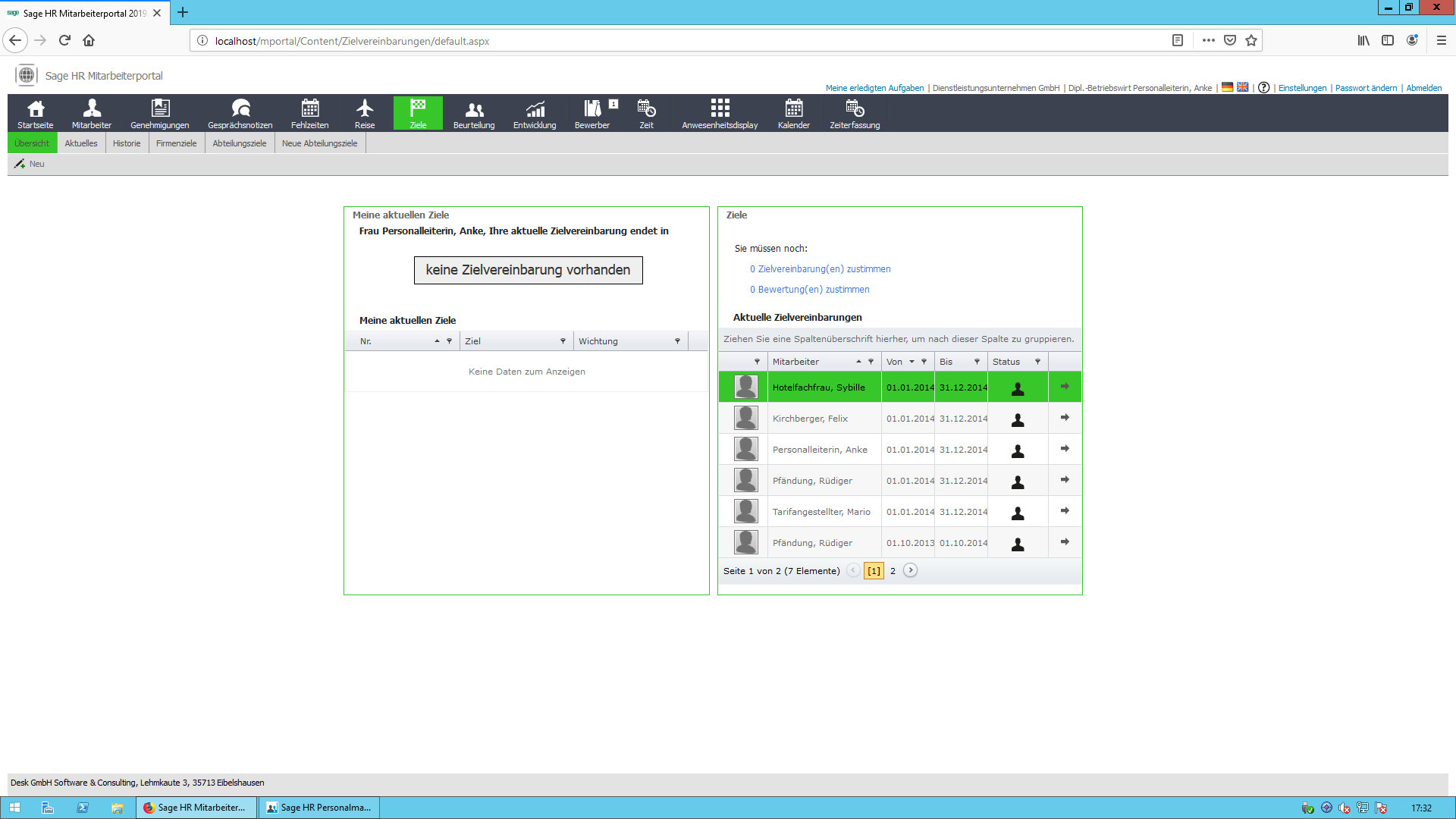The height and width of the screenshot is (819, 1456).
Task: Switch language to German flag
Action: click(x=1227, y=87)
